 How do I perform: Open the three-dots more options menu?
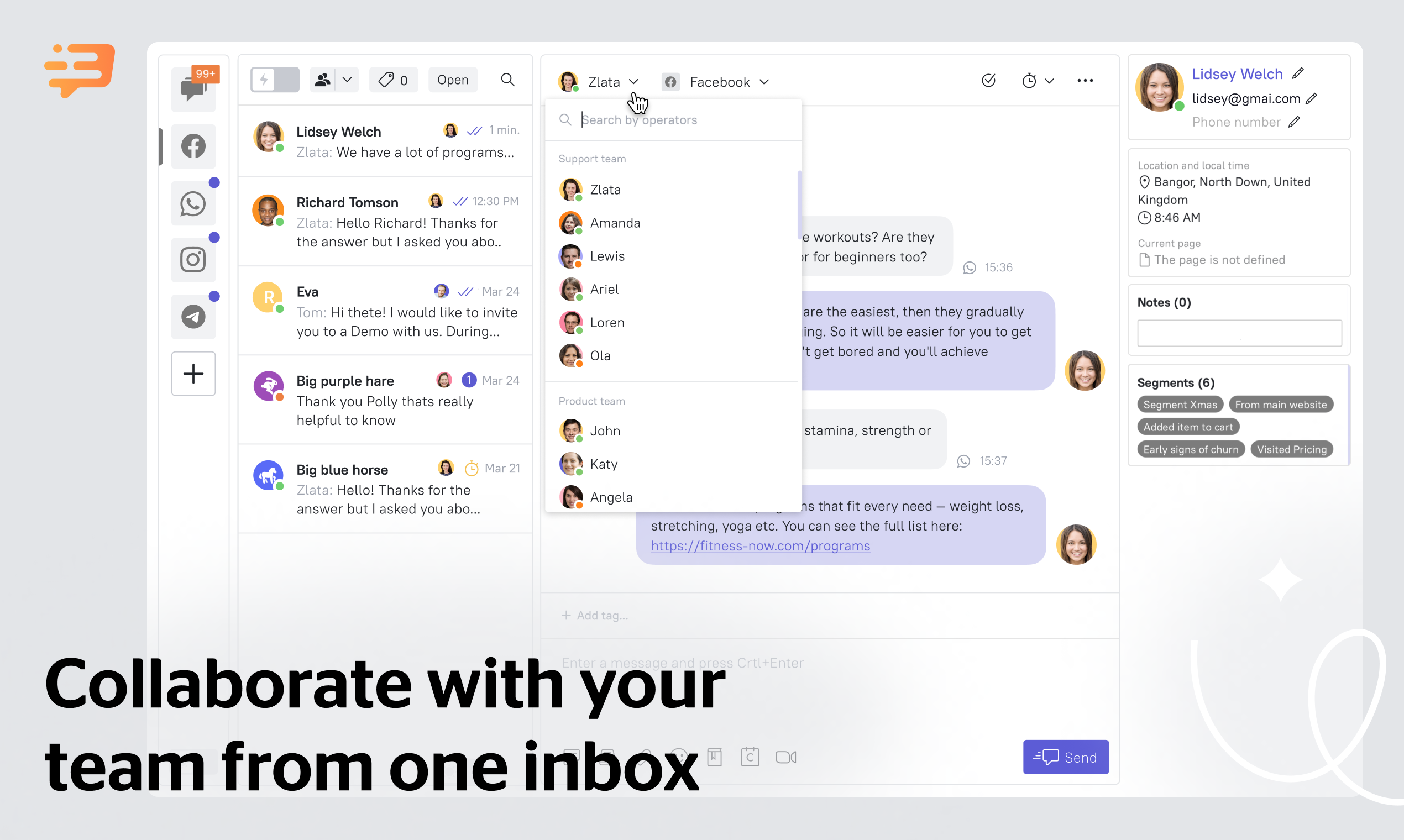1085,80
